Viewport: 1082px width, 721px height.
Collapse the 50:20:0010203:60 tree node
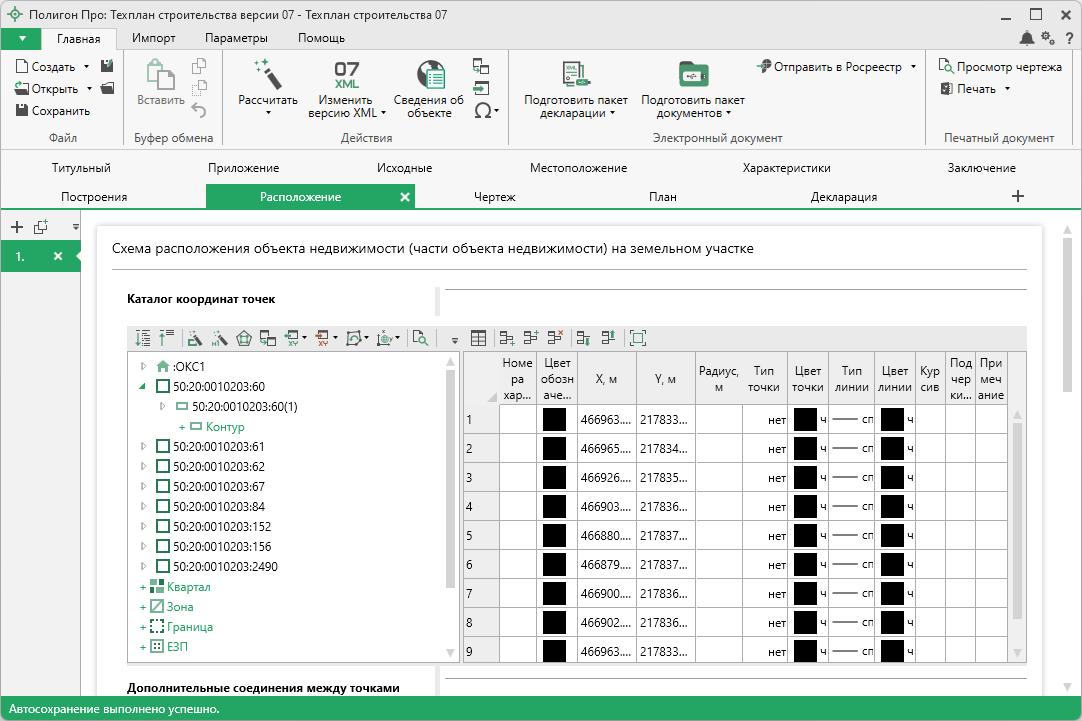(143, 386)
